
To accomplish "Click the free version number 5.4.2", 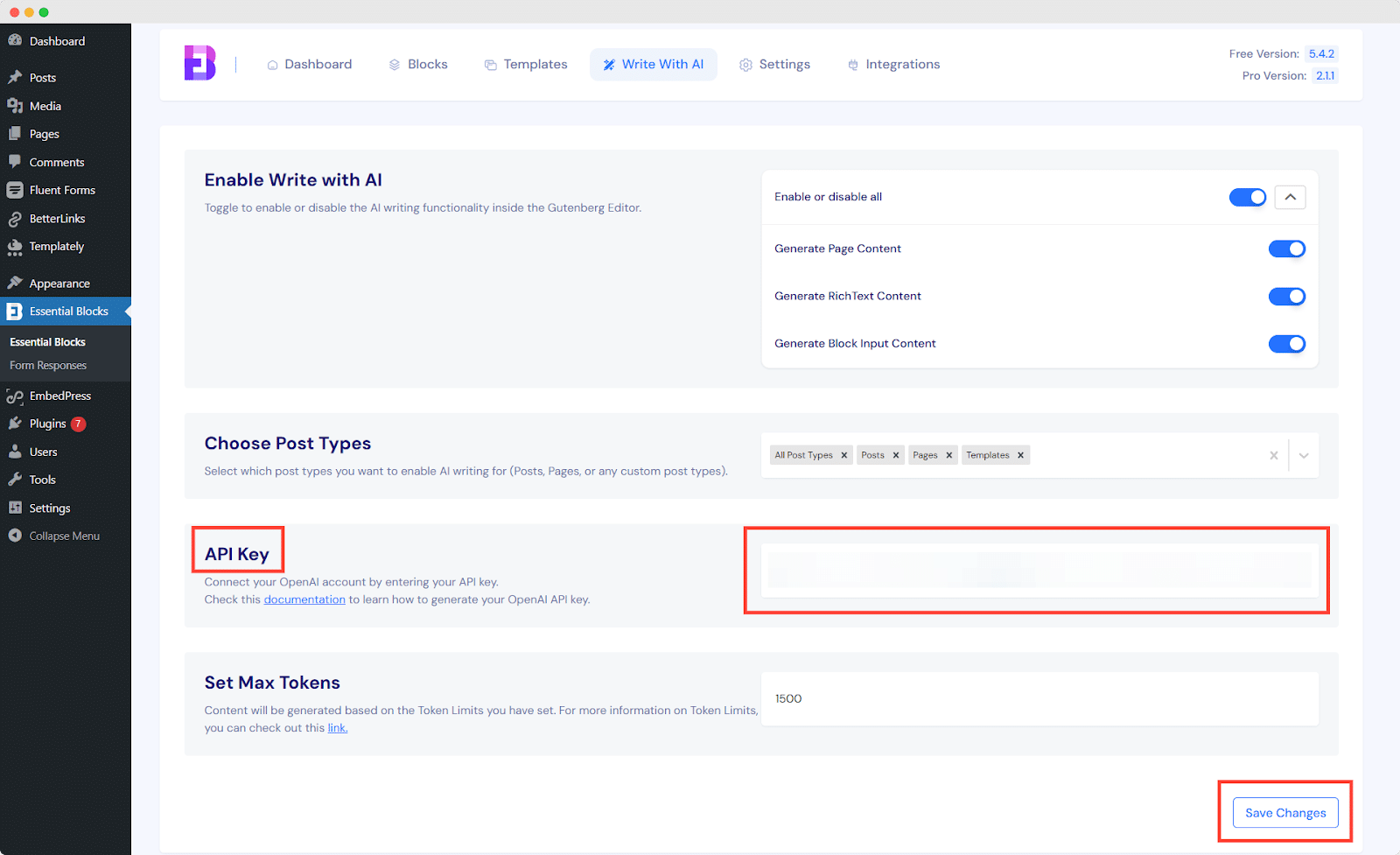I will [x=1321, y=53].
